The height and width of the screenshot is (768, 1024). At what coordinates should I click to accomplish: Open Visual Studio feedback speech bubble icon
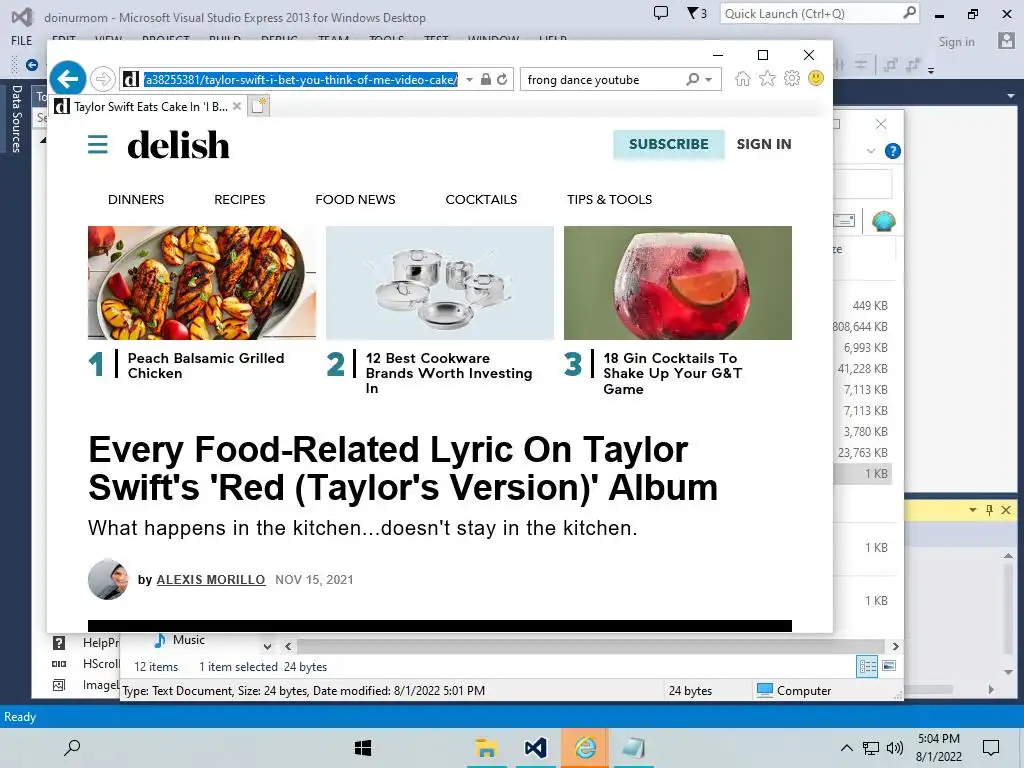(661, 13)
